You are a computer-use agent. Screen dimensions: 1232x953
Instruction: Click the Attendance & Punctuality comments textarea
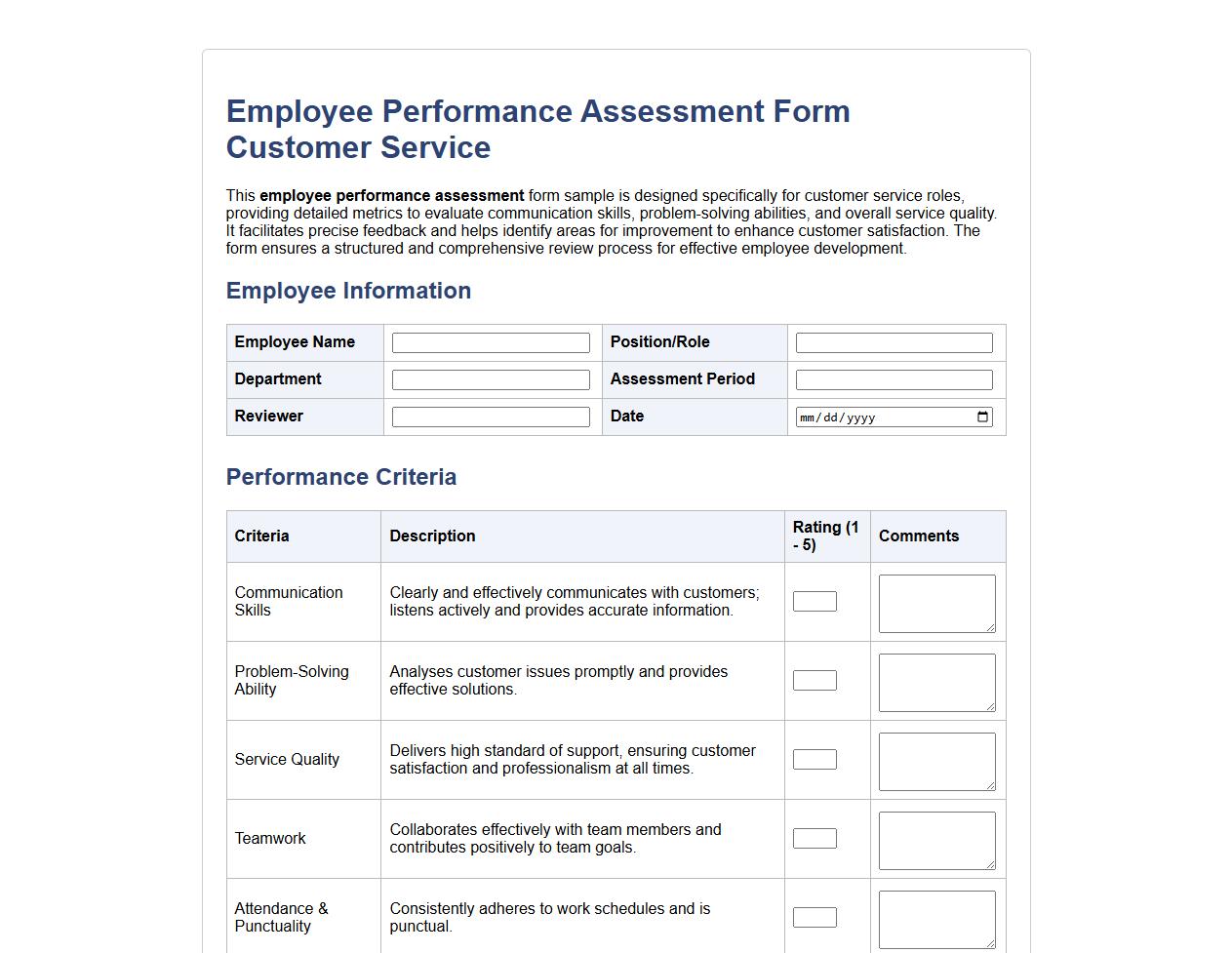pyautogui.click(x=934, y=917)
